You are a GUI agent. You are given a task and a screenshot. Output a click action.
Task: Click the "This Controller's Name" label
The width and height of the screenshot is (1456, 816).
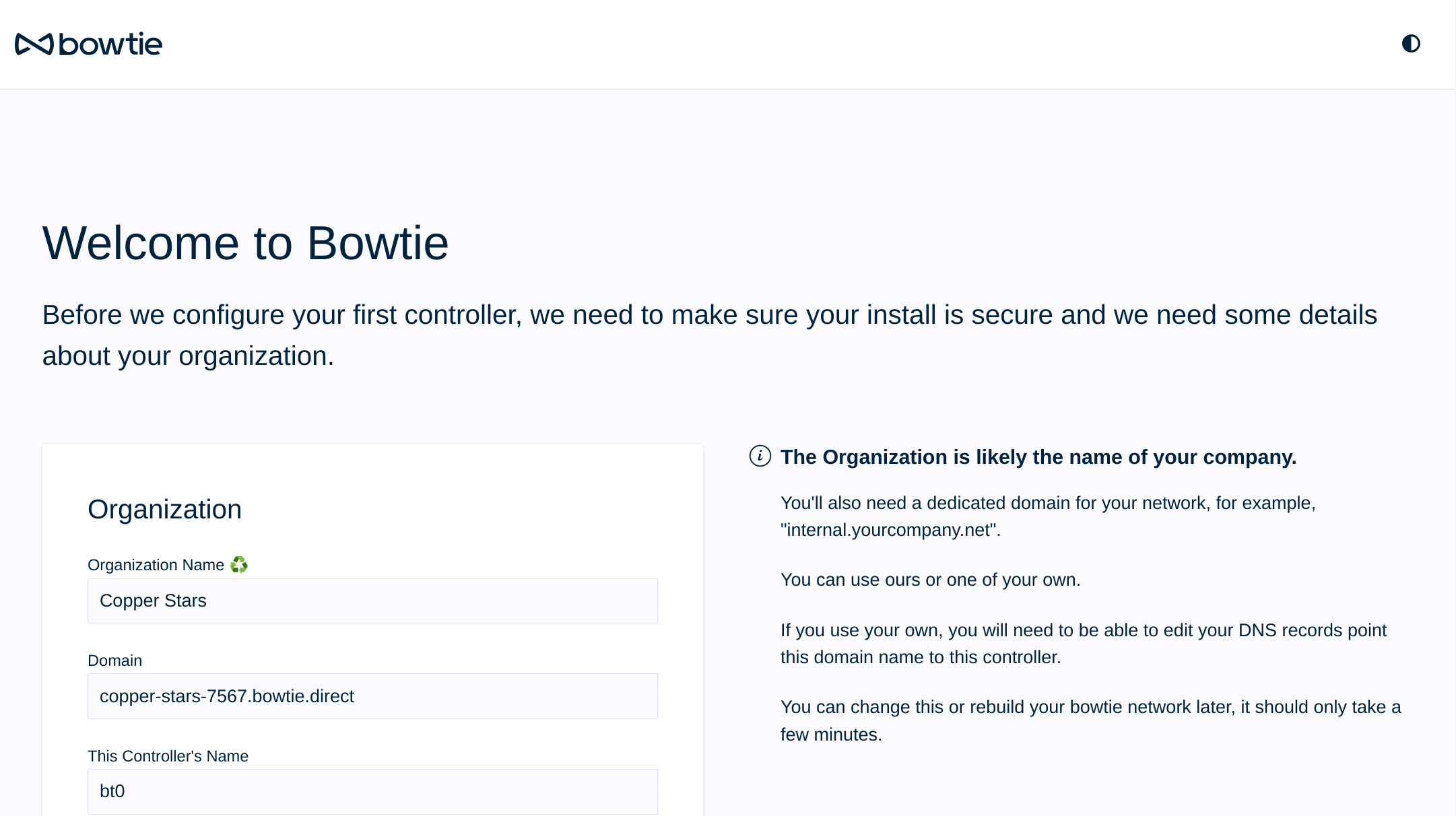click(x=168, y=756)
